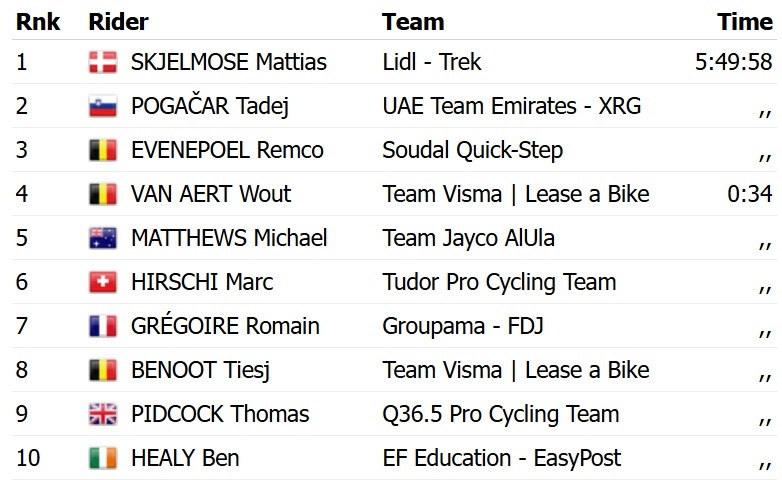Click the Irish flag beside Healy

click(x=103, y=458)
